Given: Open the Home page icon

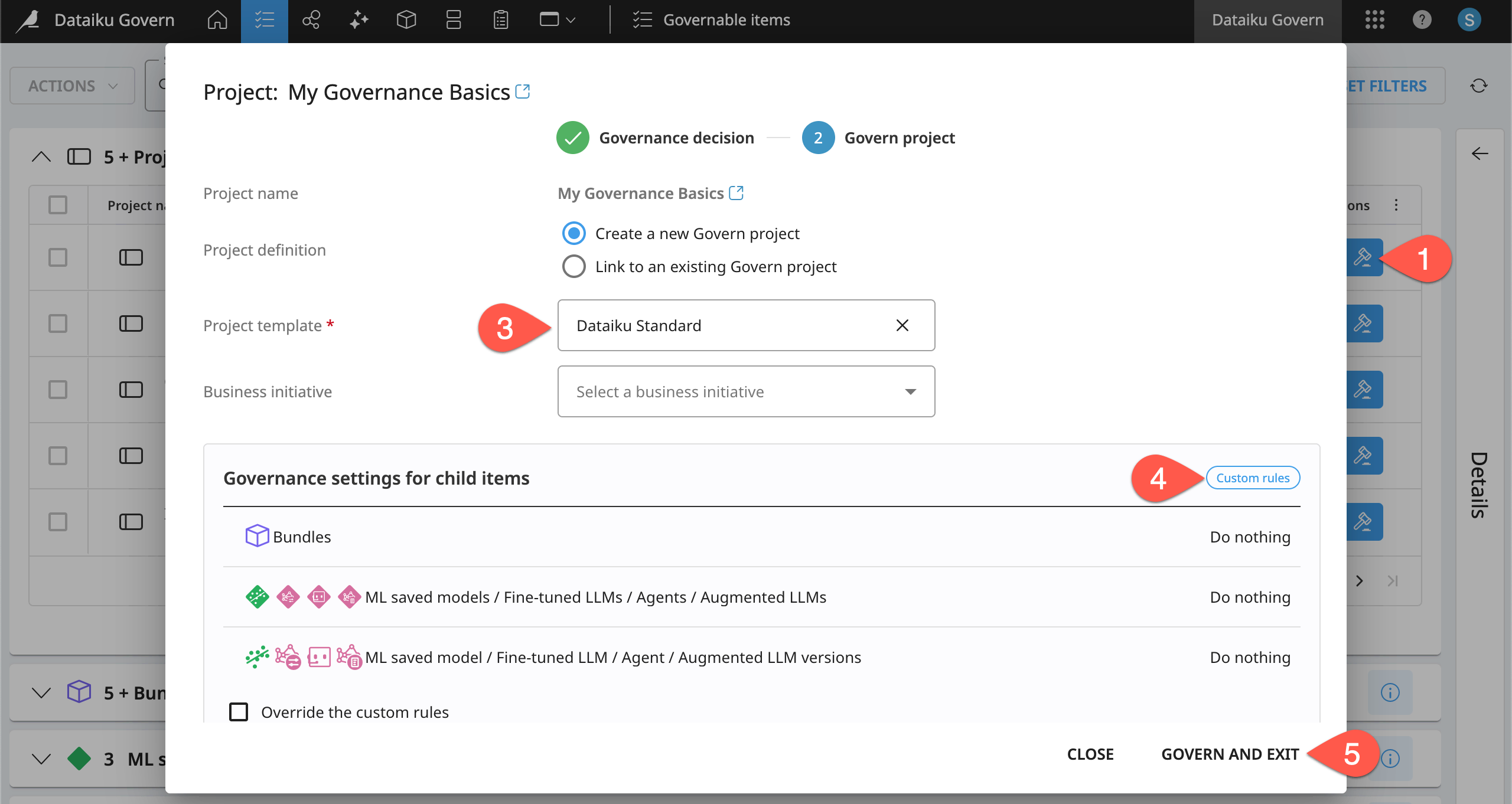Looking at the screenshot, I should (217, 19).
